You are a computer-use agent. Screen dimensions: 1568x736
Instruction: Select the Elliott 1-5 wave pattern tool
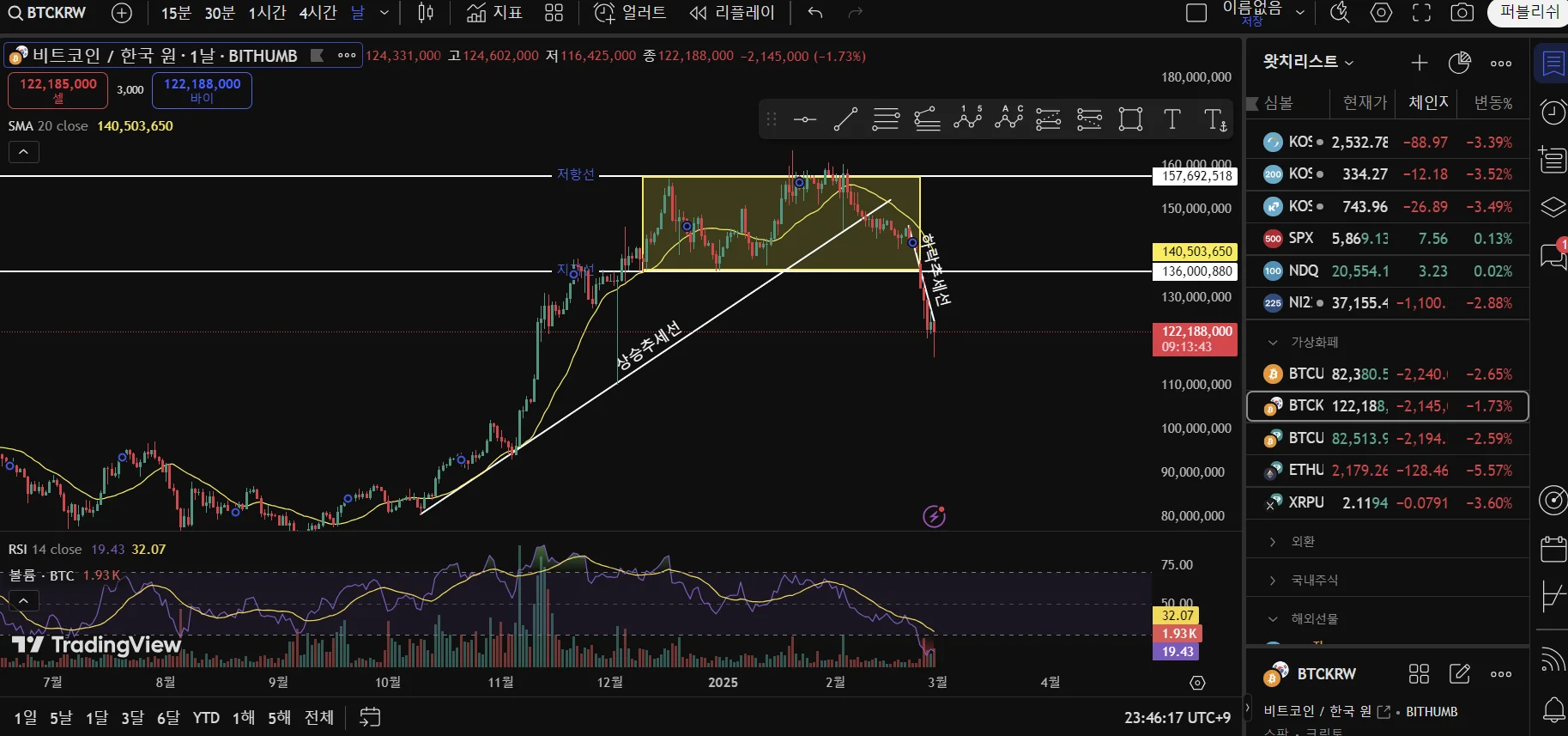tap(967, 118)
